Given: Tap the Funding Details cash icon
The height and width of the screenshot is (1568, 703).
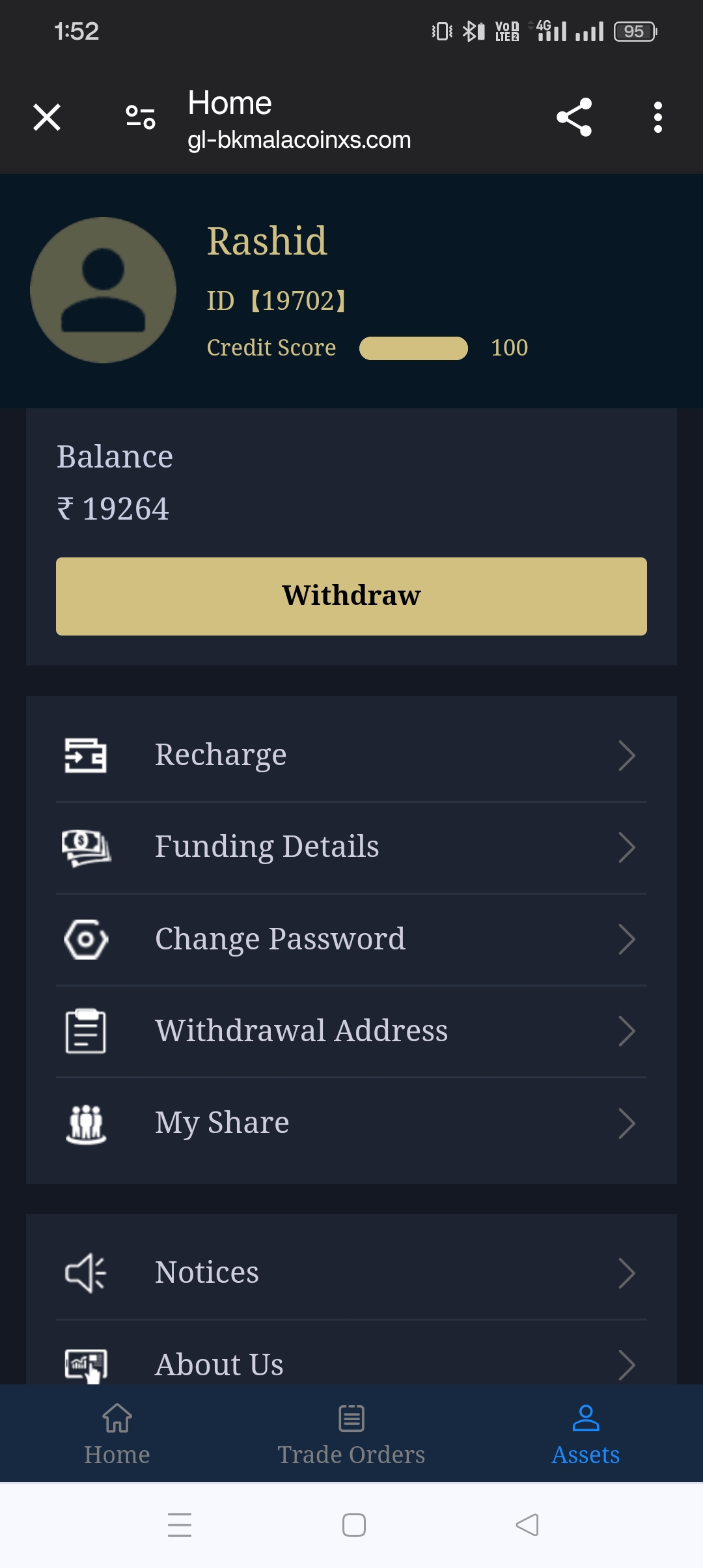Looking at the screenshot, I should click(85, 847).
